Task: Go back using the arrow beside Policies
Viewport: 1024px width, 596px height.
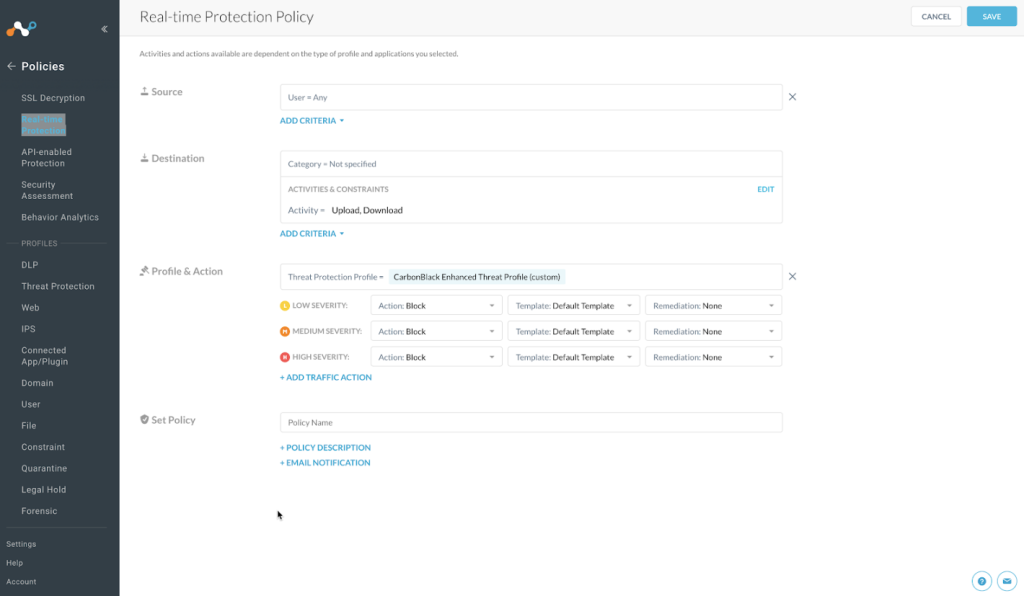Action: [11, 66]
